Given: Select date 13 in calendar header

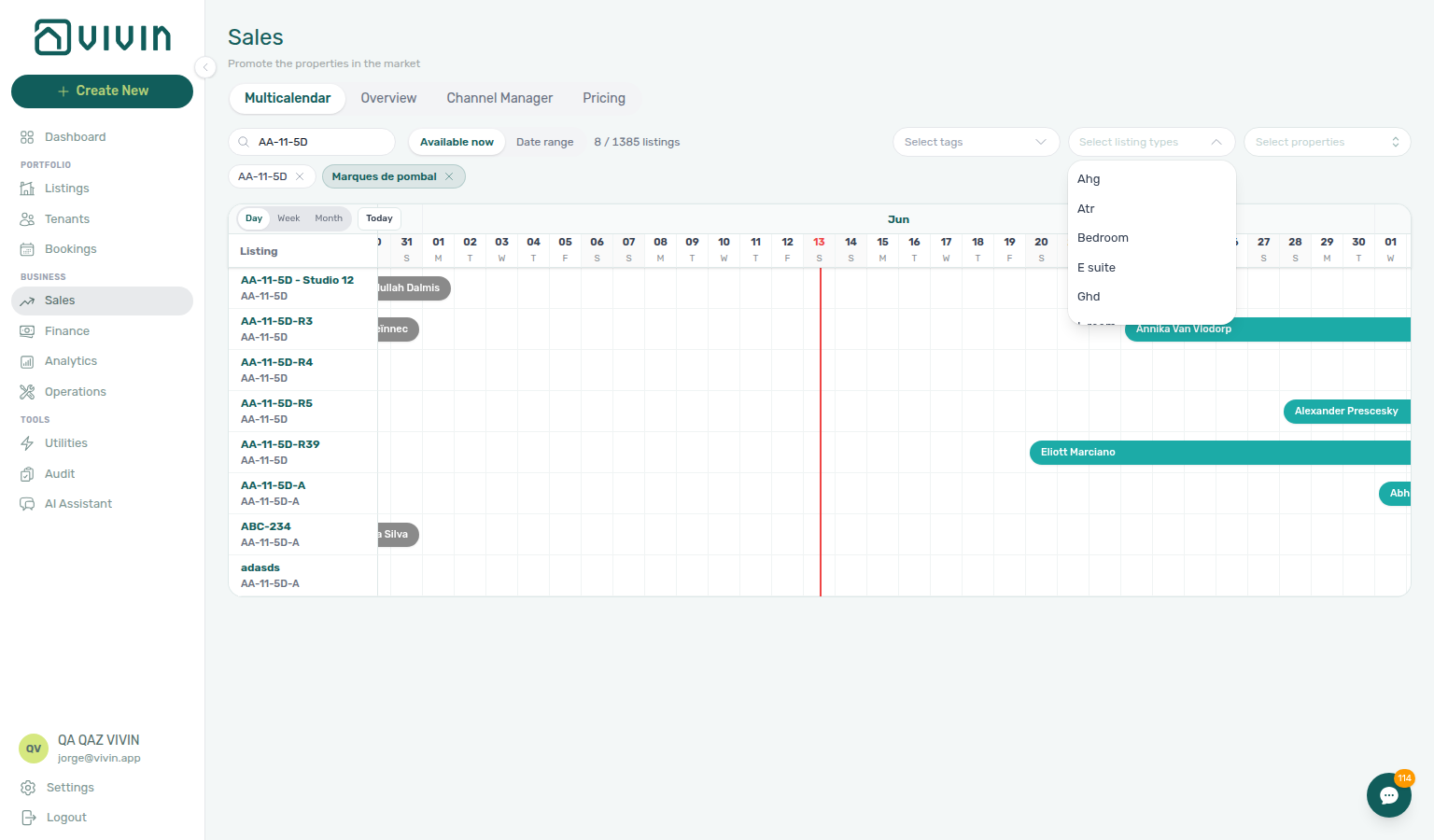Looking at the screenshot, I should (819, 249).
